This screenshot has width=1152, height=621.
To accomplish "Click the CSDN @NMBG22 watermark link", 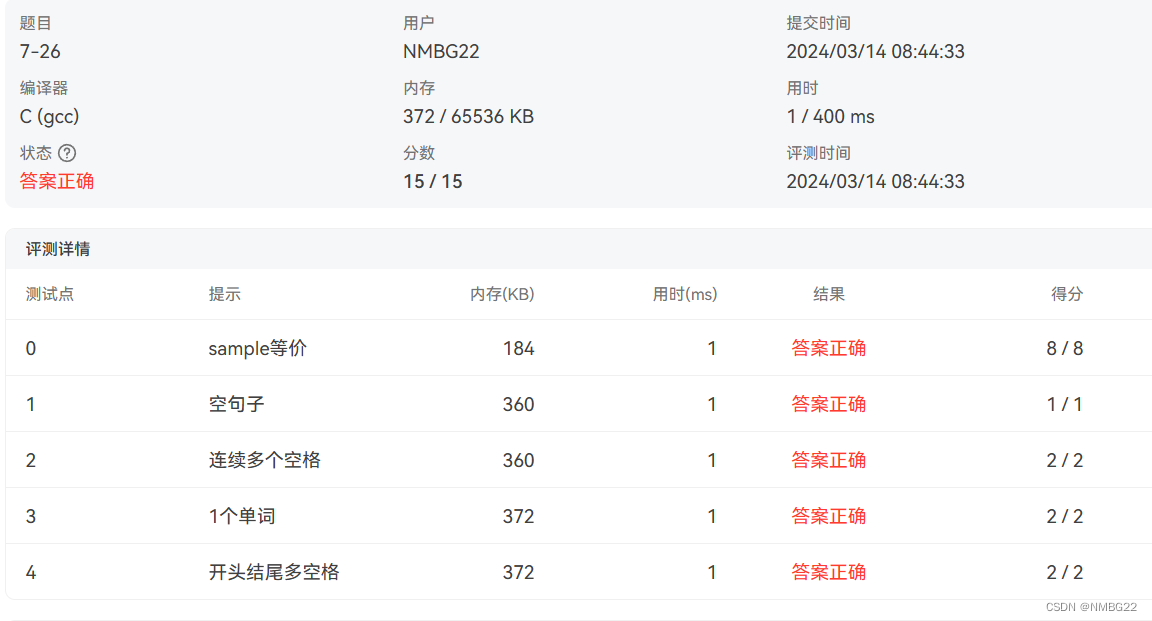I will point(1092,607).
